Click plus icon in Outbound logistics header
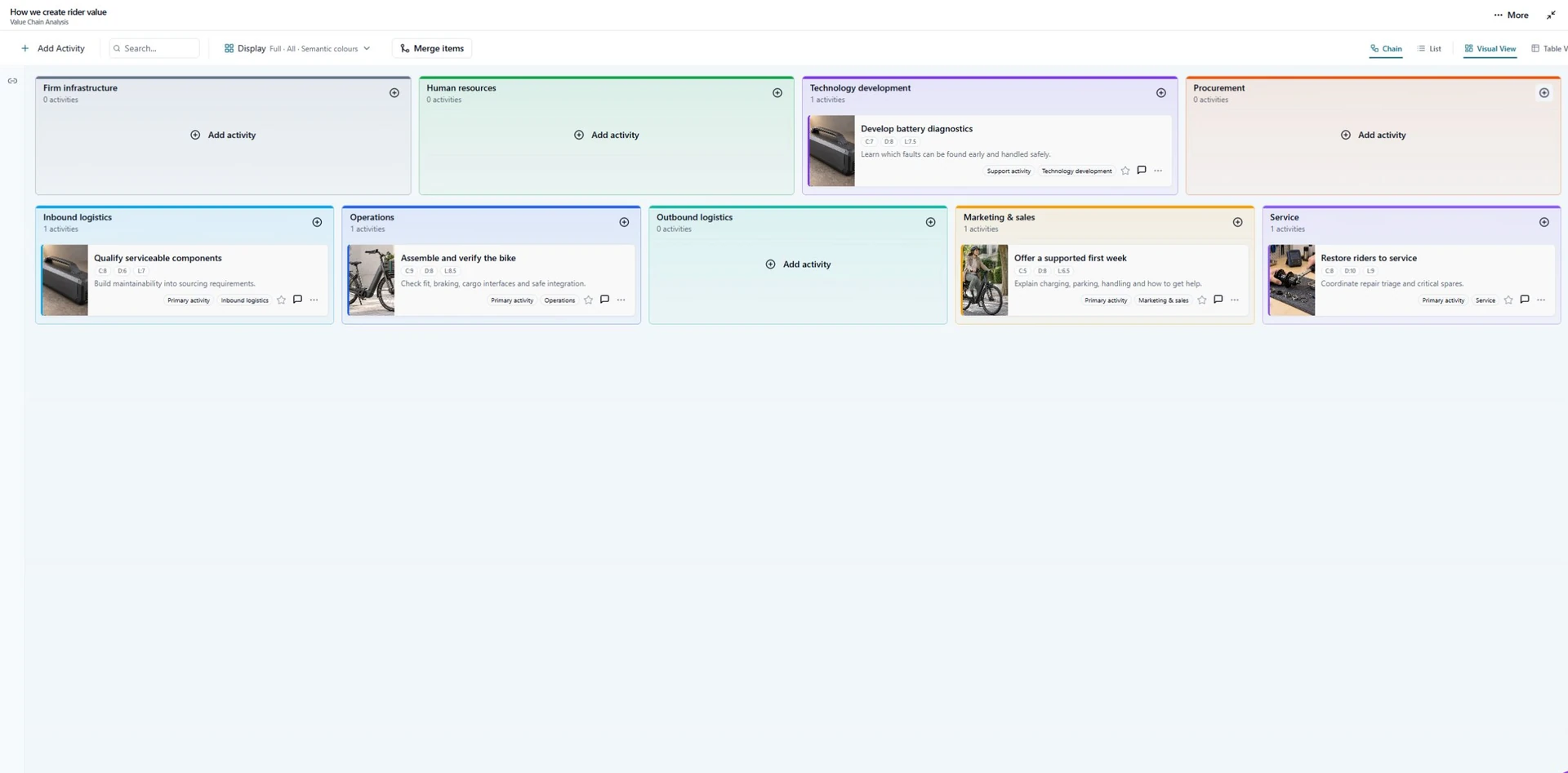 [x=930, y=222]
